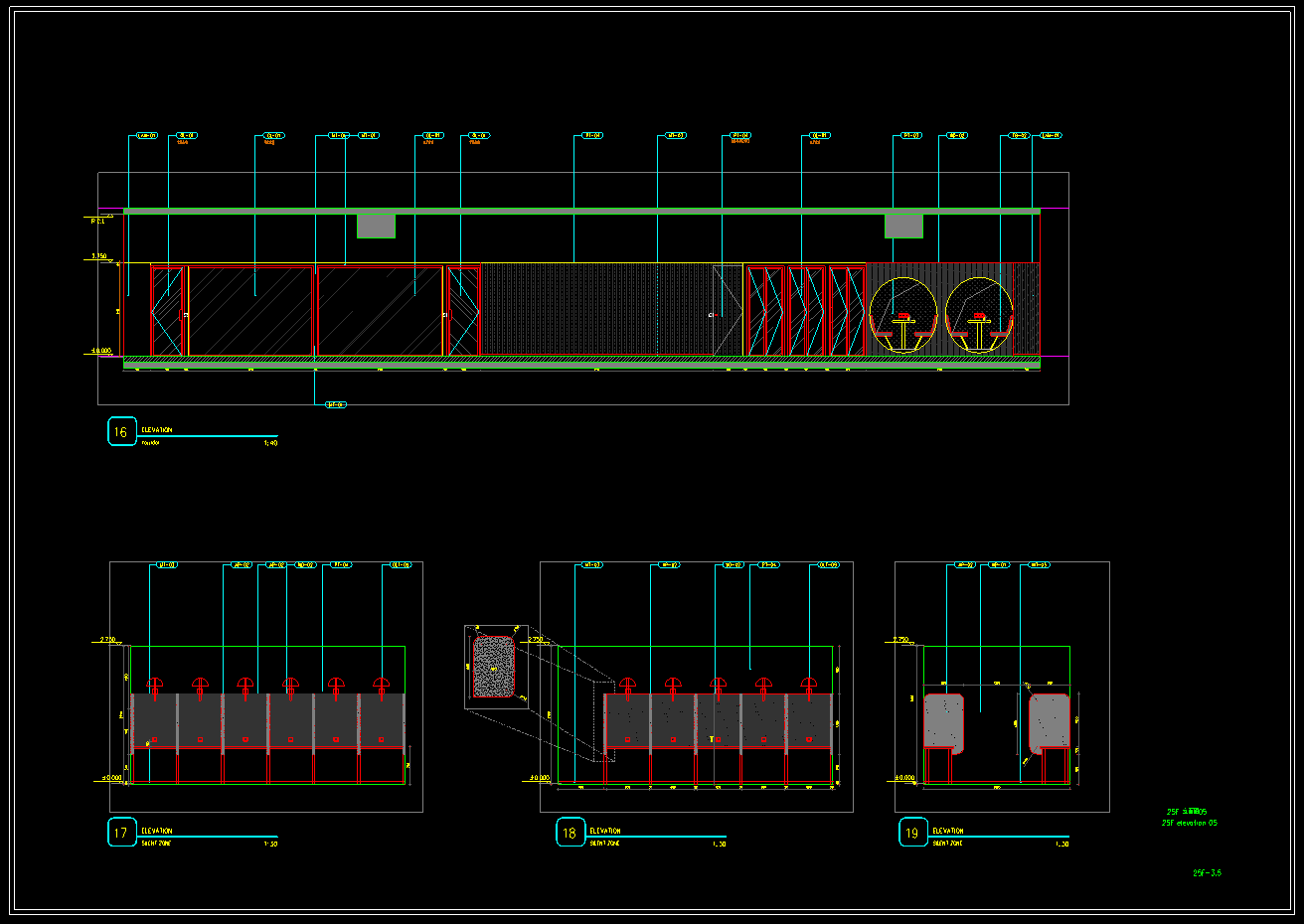Click the 2.750 level marker in drawing 18
Viewport: 1304px width, 924px height.
pyautogui.click(x=536, y=640)
